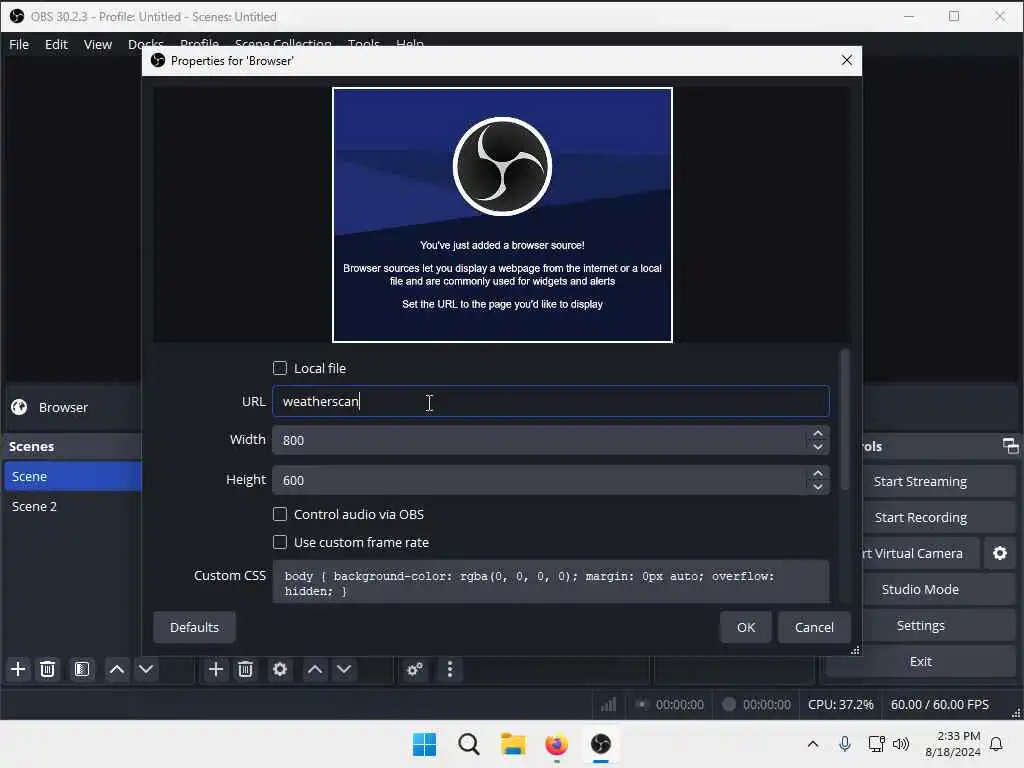The width and height of the screenshot is (1024, 768).
Task: Open OBS Settings button
Action: tap(920, 626)
